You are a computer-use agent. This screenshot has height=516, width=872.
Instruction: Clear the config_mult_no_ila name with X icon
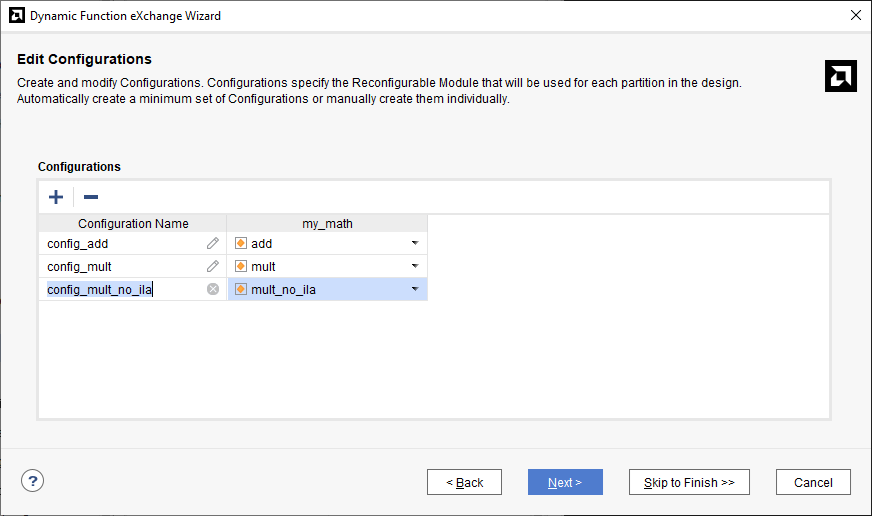pos(213,289)
